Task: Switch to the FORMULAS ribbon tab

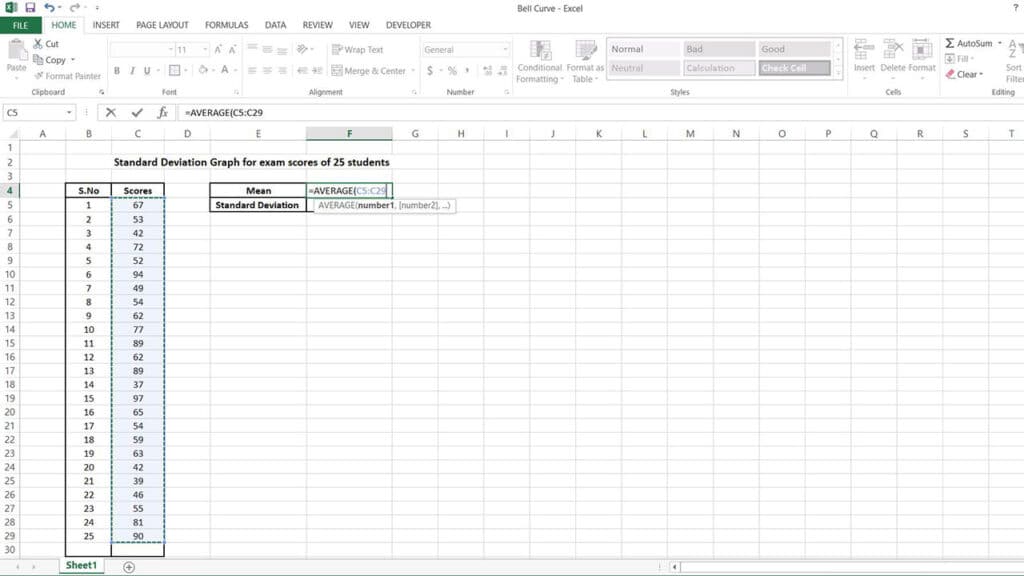Action: coord(226,25)
